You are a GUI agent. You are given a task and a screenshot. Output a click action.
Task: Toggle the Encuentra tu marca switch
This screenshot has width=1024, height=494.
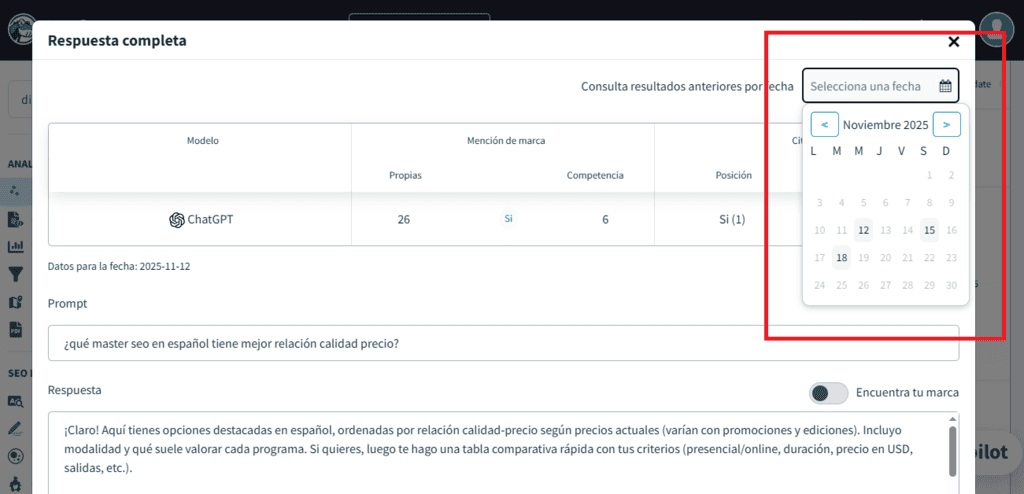(828, 393)
